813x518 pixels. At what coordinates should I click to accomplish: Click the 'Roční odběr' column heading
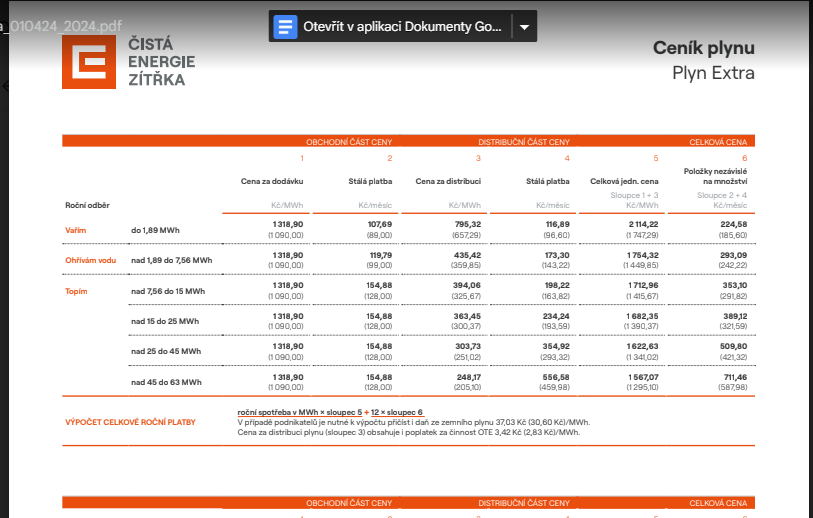click(87, 205)
